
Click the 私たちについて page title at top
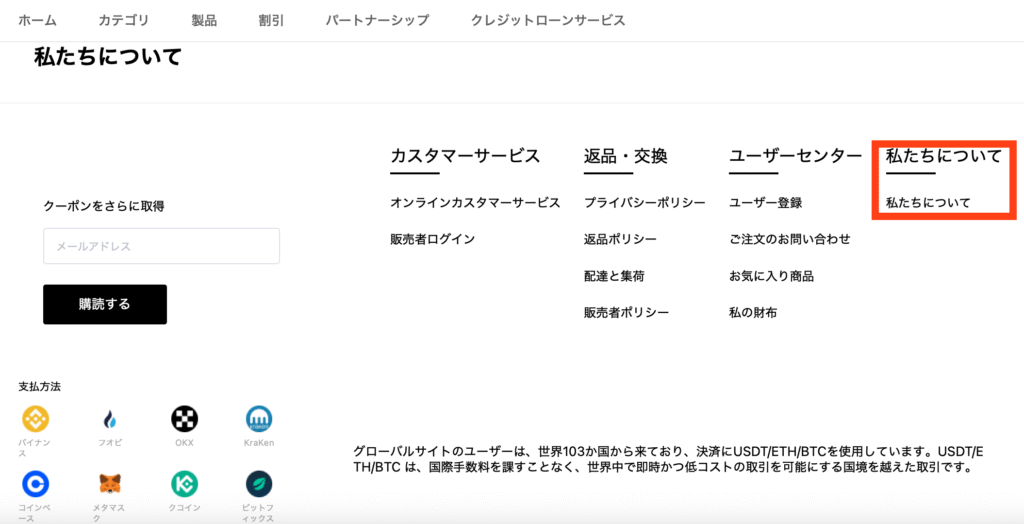(x=107, y=57)
